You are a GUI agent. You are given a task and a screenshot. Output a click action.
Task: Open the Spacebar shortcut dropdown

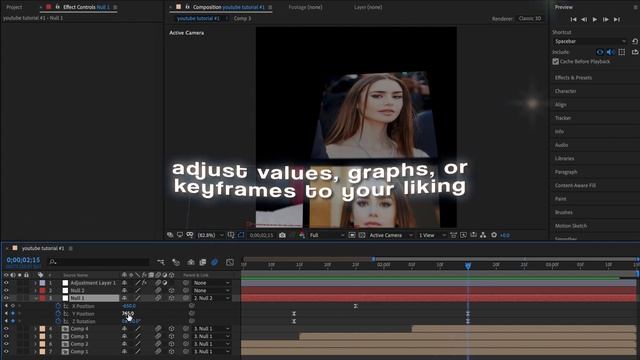tap(589, 41)
